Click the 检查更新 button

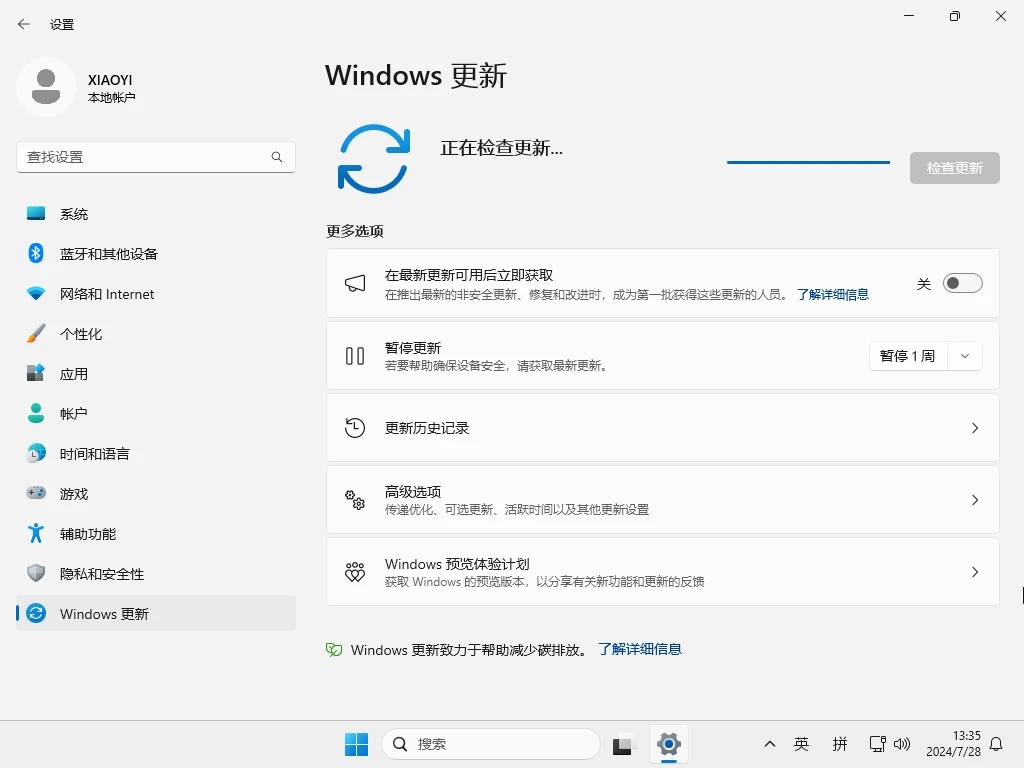[x=954, y=168]
